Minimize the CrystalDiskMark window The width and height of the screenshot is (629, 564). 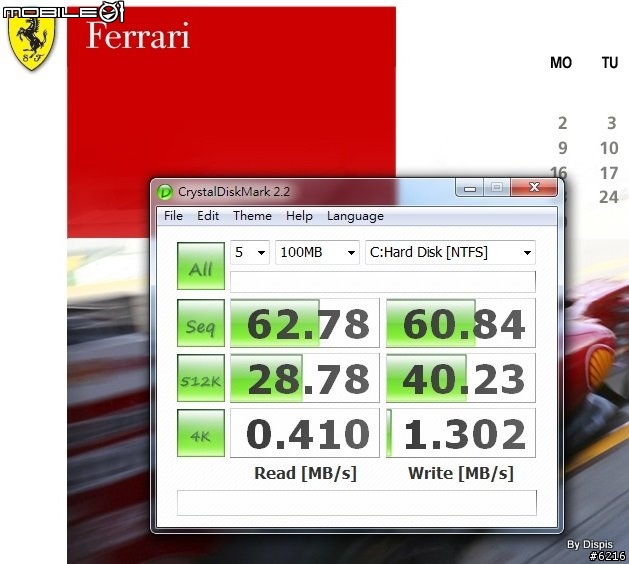point(470,188)
